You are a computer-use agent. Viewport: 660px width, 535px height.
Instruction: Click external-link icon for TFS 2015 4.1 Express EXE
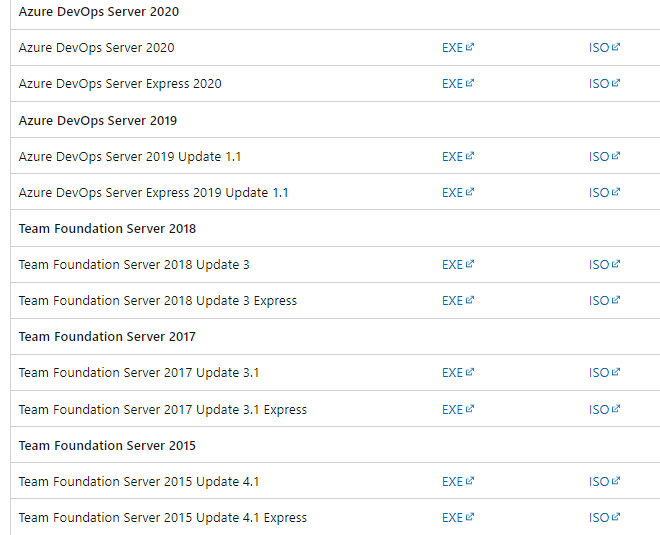470,516
